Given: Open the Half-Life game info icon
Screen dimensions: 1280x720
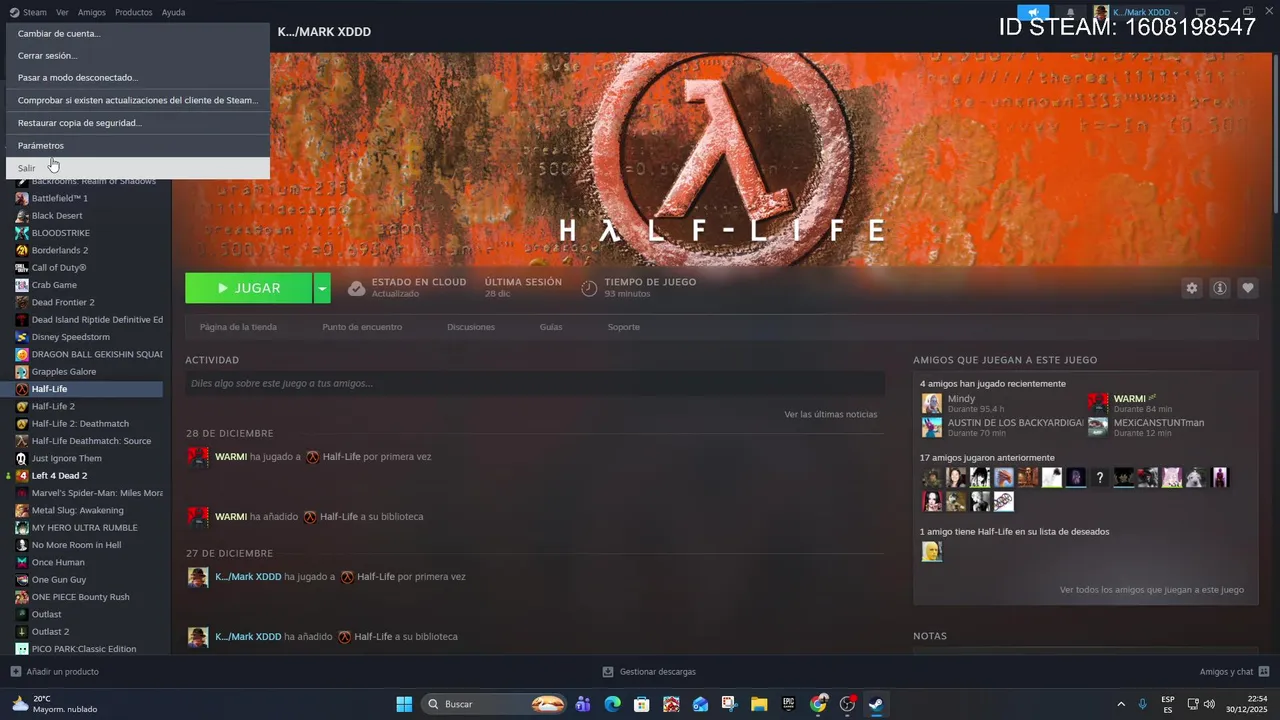Looking at the screenshot, I should [1220, 288].
